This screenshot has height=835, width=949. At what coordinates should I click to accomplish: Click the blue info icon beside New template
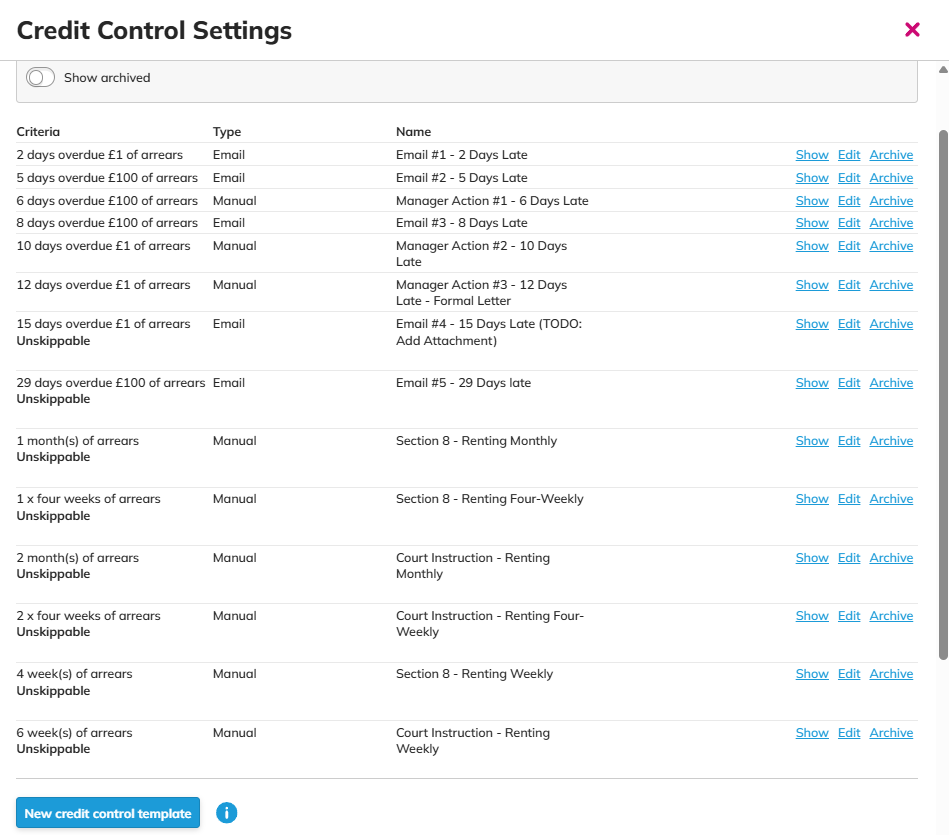point(227,813)
